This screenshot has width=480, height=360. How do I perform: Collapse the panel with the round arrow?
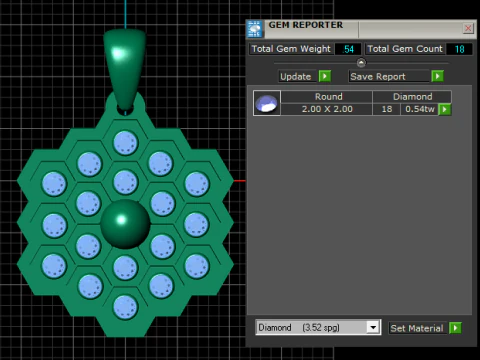pos(361,63)
